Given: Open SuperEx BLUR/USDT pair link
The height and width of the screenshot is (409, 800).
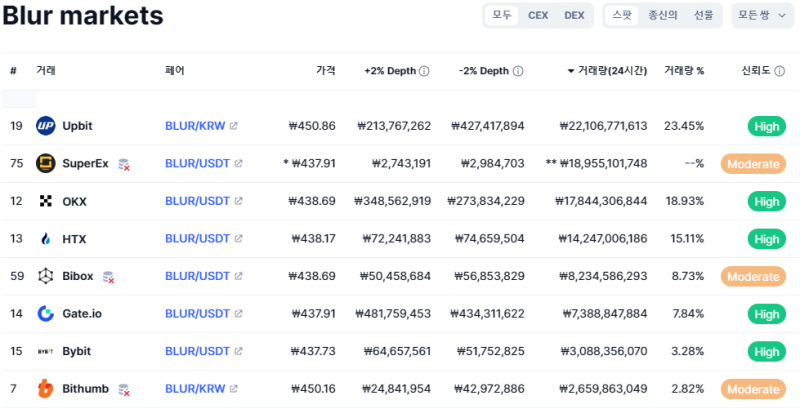Looking at the screenshot, I should click(197, 164).
